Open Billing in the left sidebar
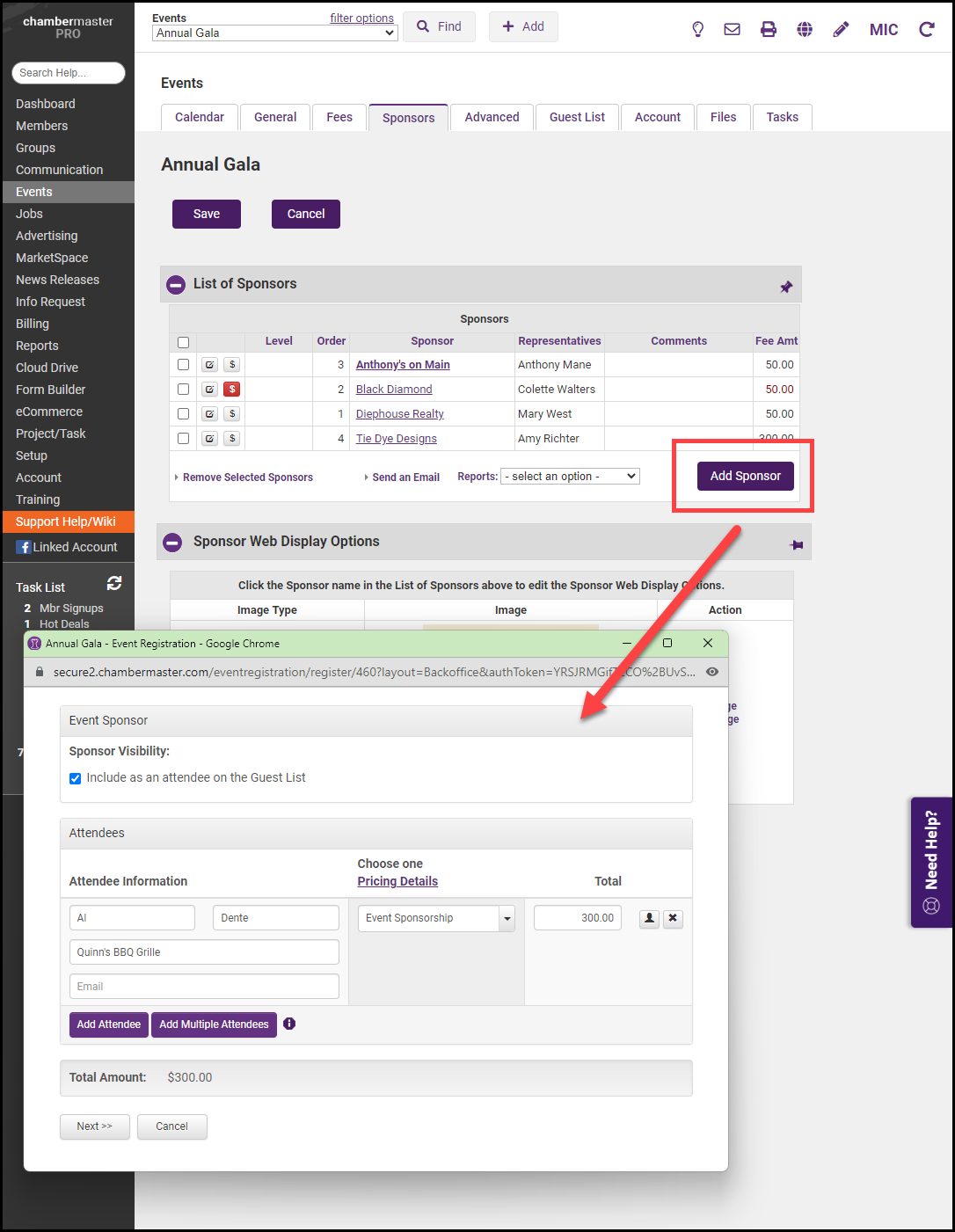The height and width of the screenshot is (1232, 955). click(x=33, y=324)
